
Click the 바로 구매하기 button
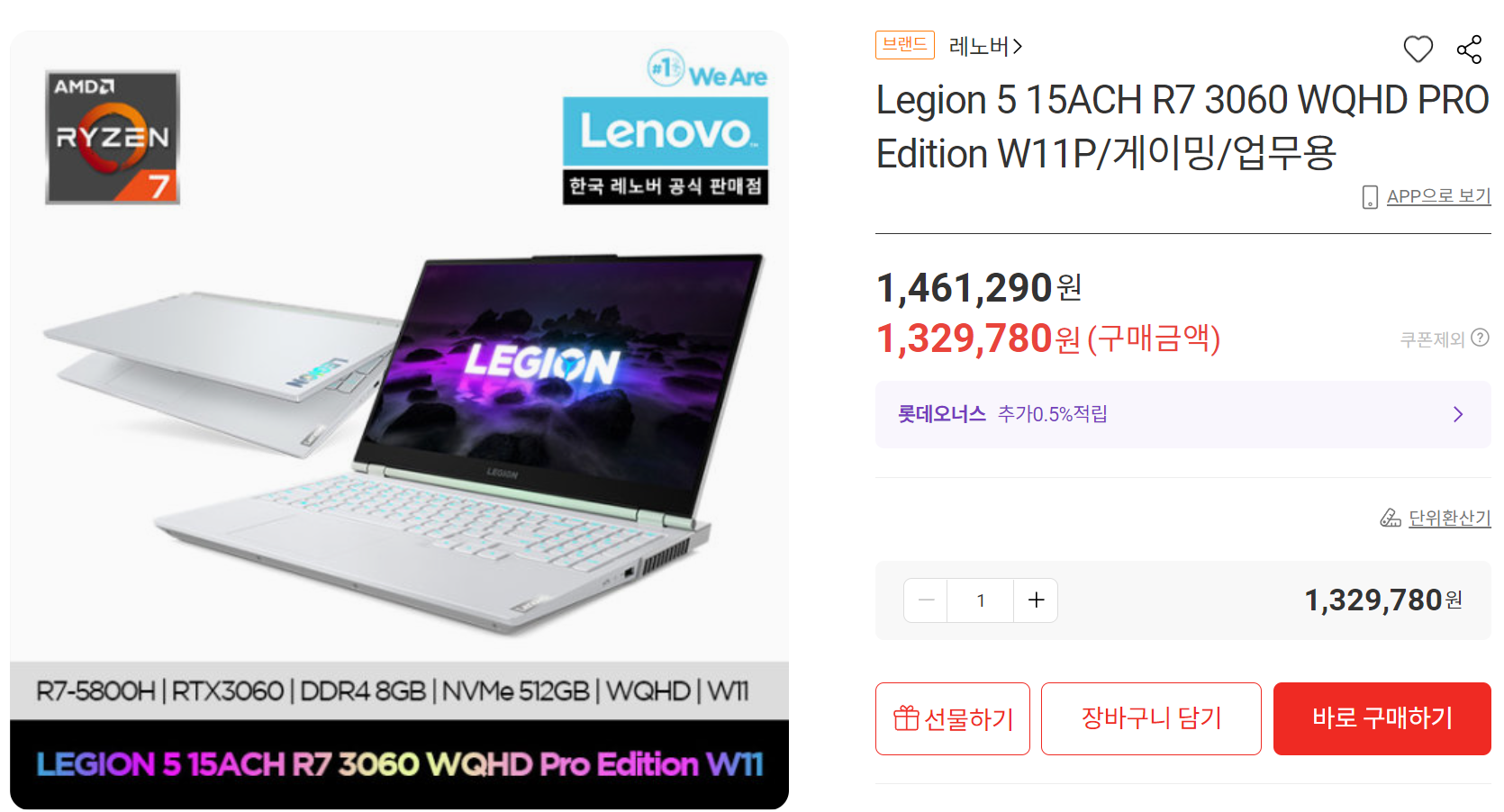[1382, 718]
